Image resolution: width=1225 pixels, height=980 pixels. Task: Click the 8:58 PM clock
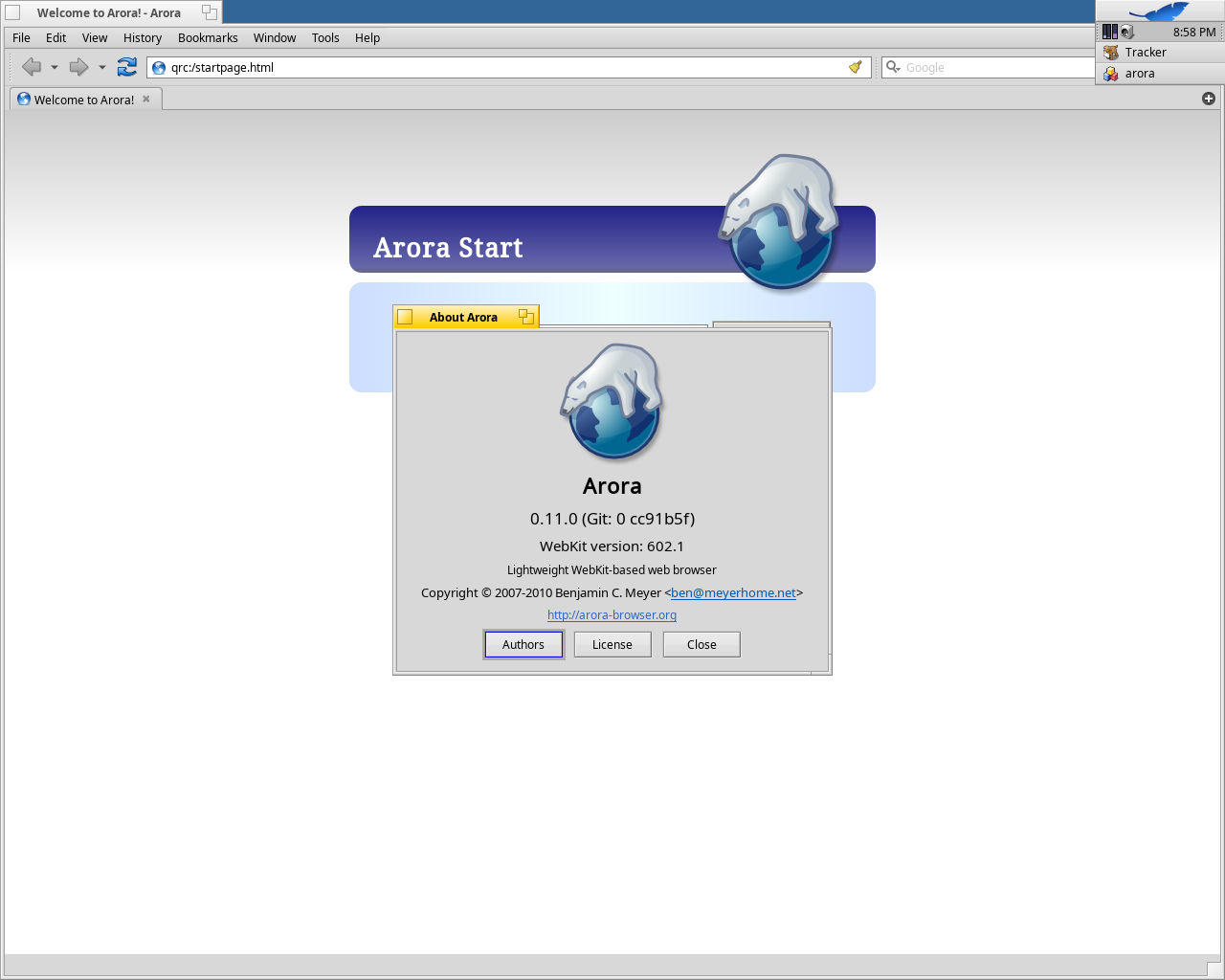pyautogui.click(x=1194, y=32)
